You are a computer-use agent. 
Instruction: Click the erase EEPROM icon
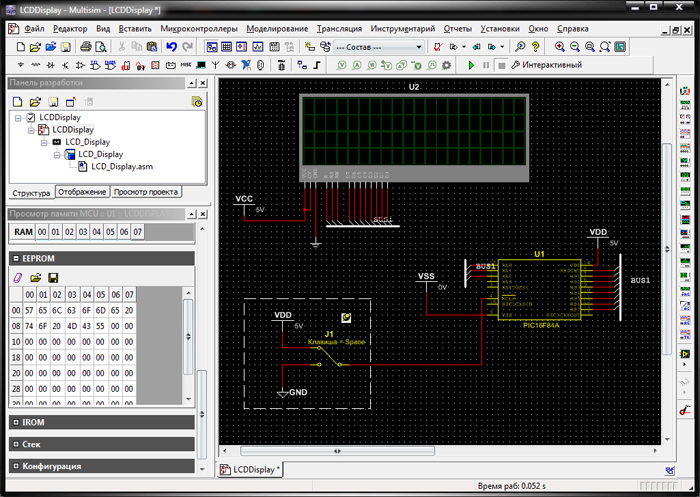[17, 278]
